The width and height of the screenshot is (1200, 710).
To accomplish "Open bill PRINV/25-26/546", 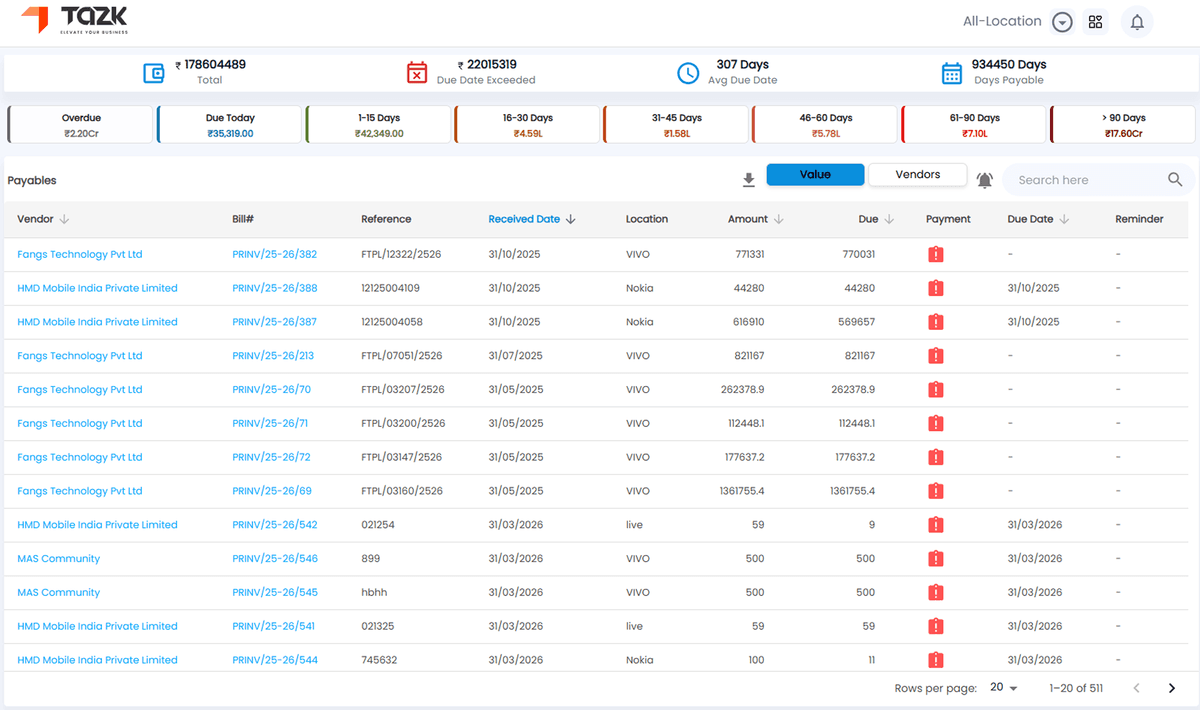I will [275, 559].
